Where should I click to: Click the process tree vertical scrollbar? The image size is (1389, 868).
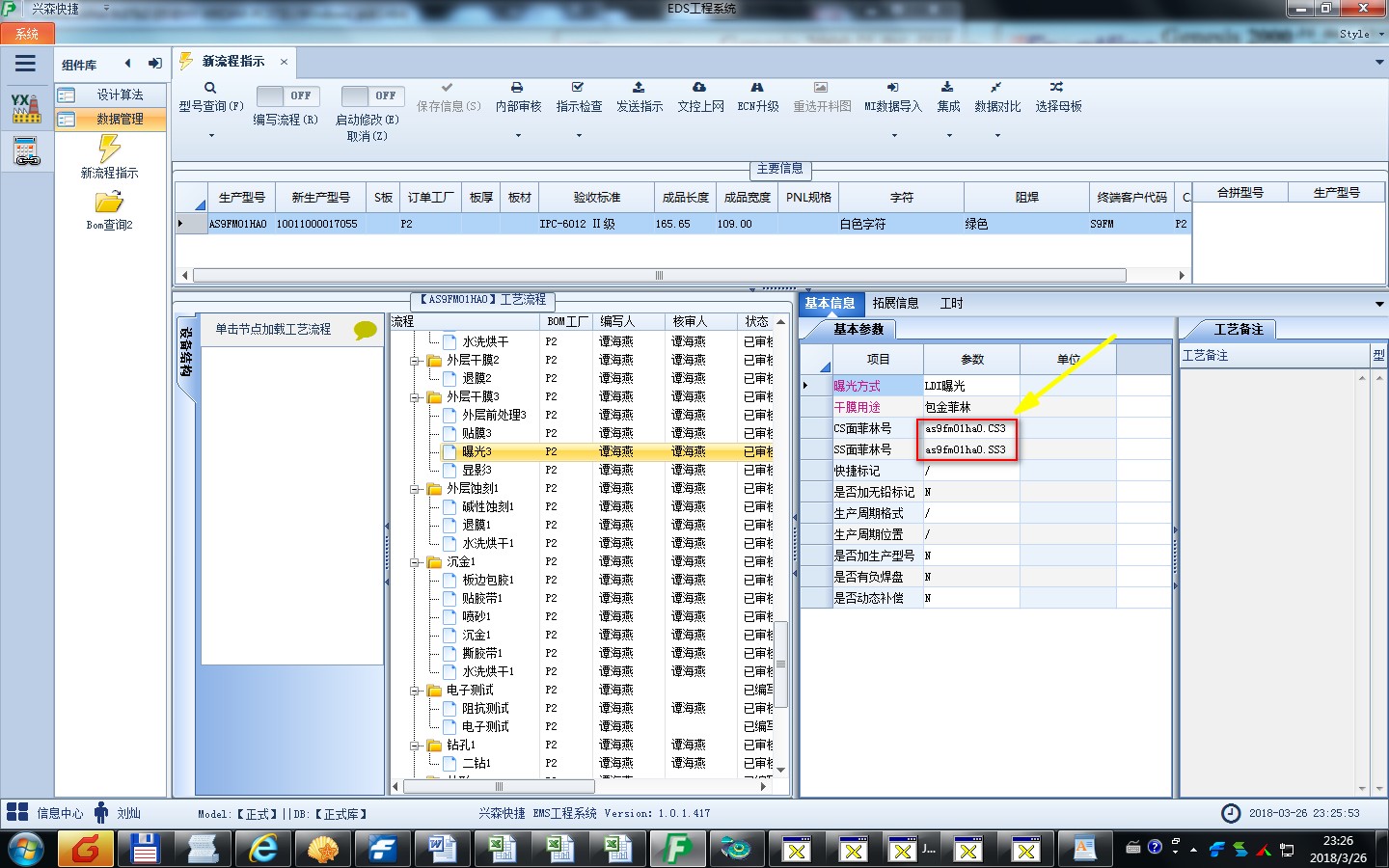(x=781, y=665)
